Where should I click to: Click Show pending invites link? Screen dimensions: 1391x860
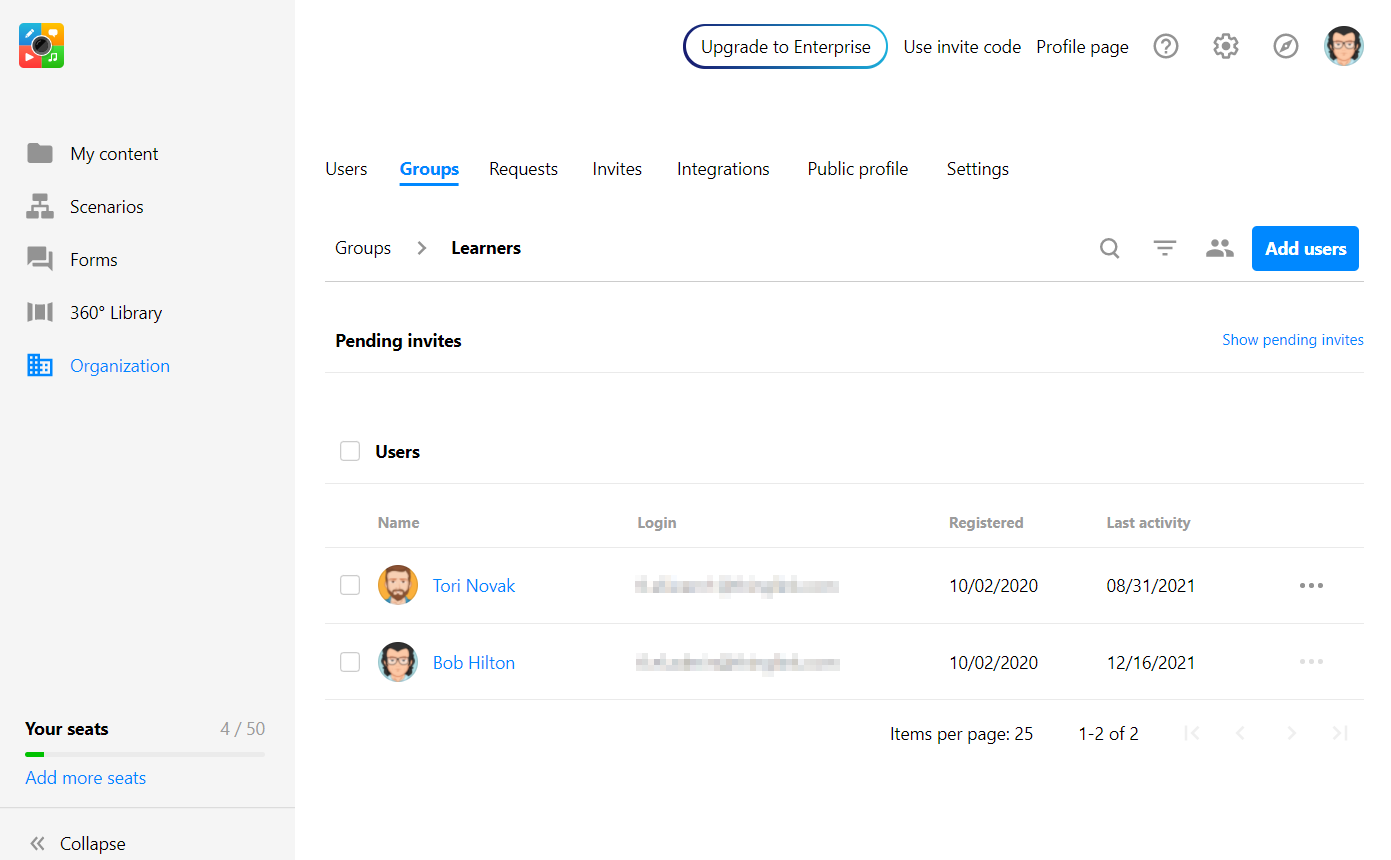point(1293,340)
